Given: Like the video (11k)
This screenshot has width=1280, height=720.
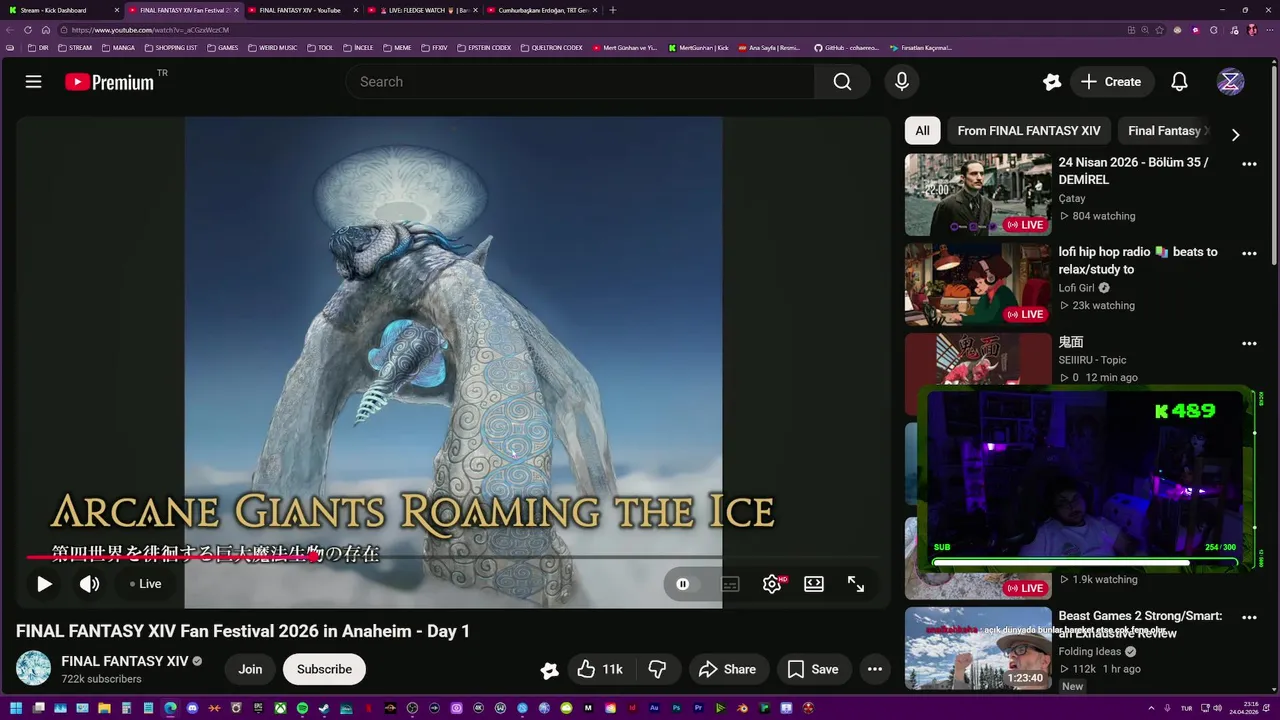Looking at the screenshot, I should tap(601, 669).
